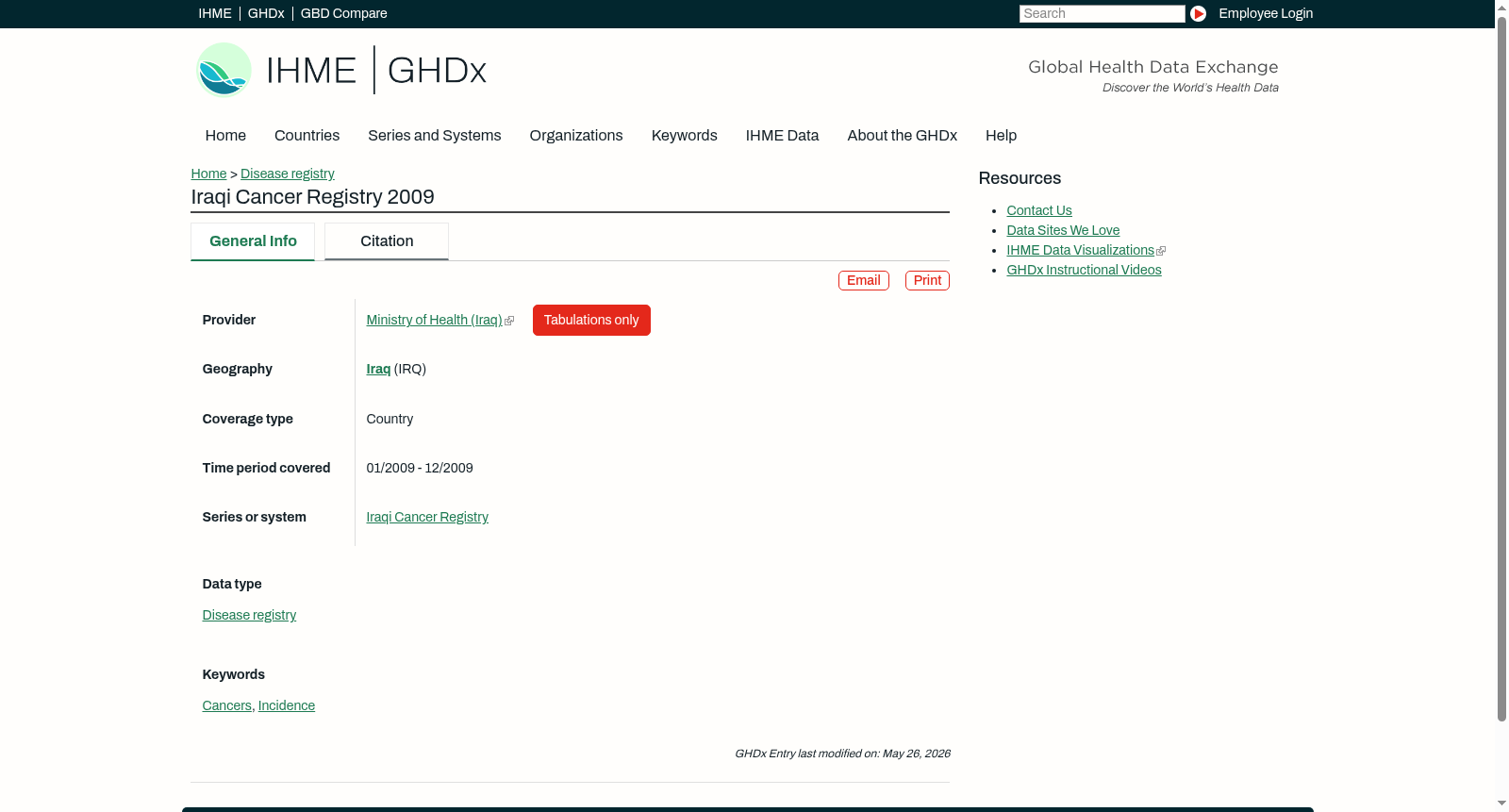The width and height of the screenshot is (1509, 812).
Task: Open the GHDx Instructional Videos link
Action: (x=1084, y=270)
